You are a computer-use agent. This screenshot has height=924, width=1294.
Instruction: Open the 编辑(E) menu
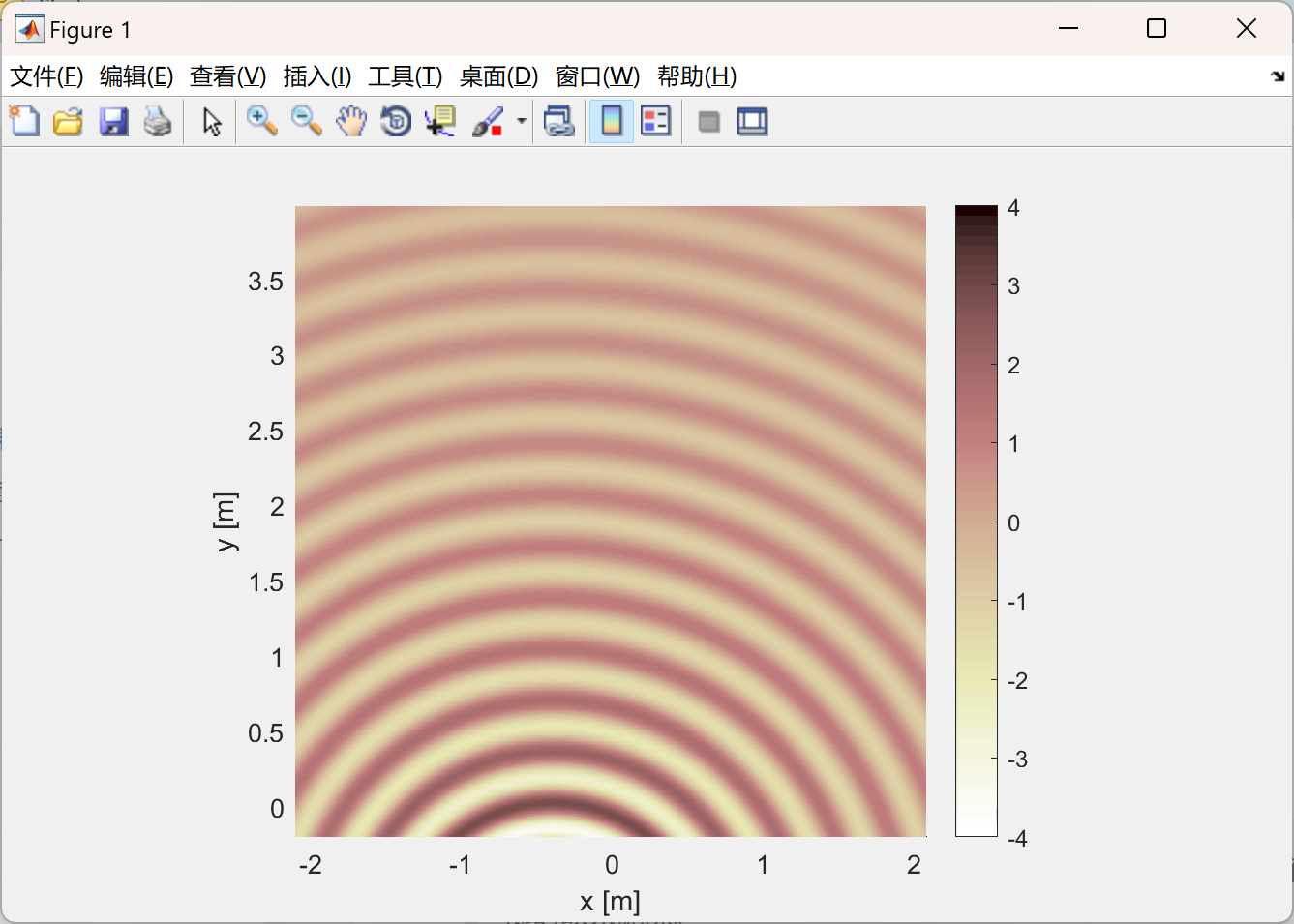coord(136,76)
